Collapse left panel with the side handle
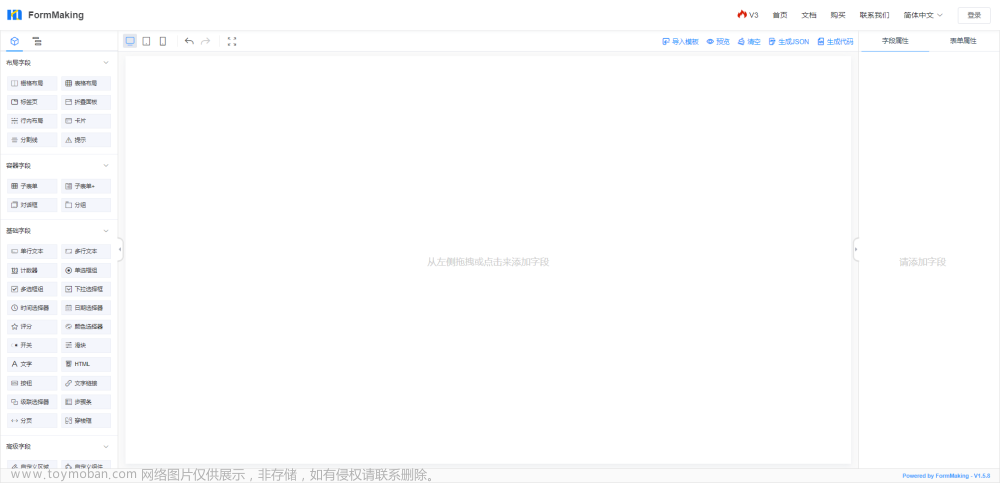 click(x=120, y=249)
